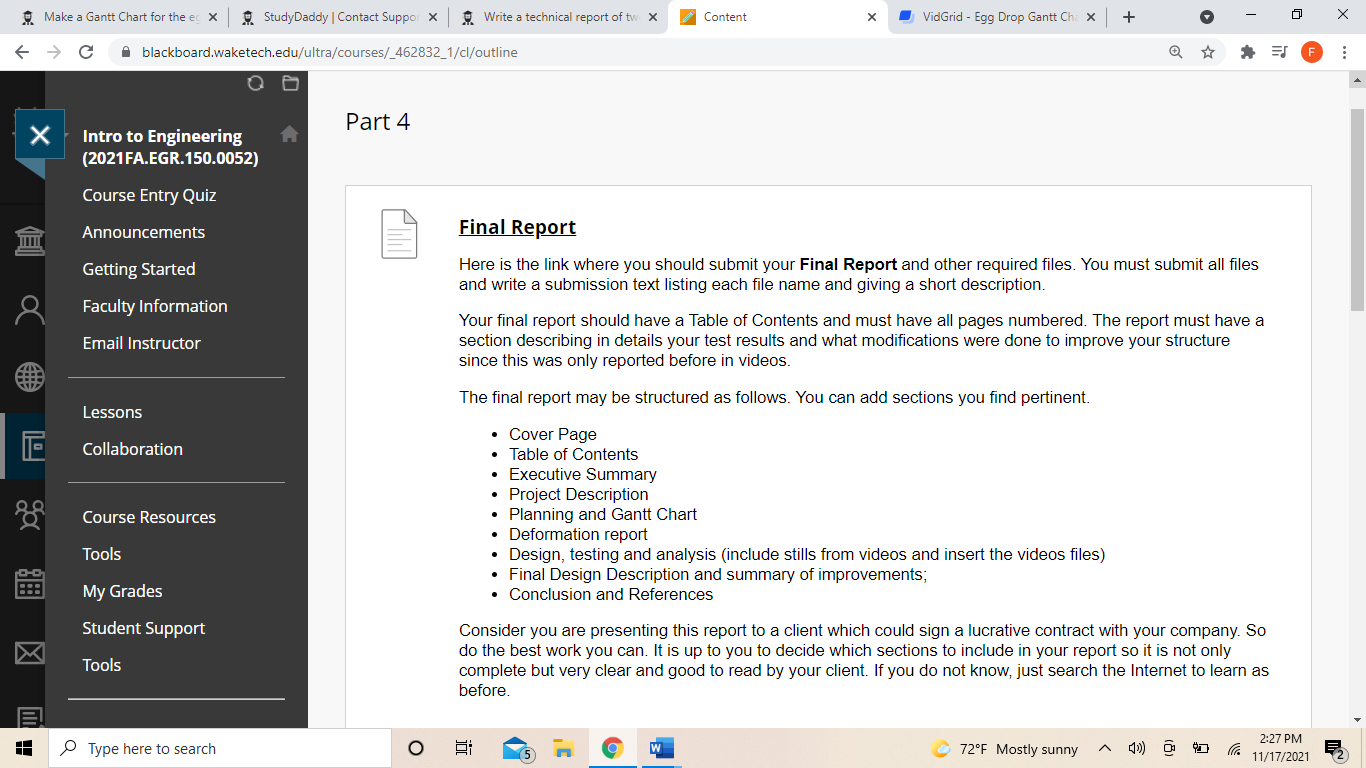1366x768 pixels.
Task: Open the Calendar icon in the sidebar
Action: 29,583
